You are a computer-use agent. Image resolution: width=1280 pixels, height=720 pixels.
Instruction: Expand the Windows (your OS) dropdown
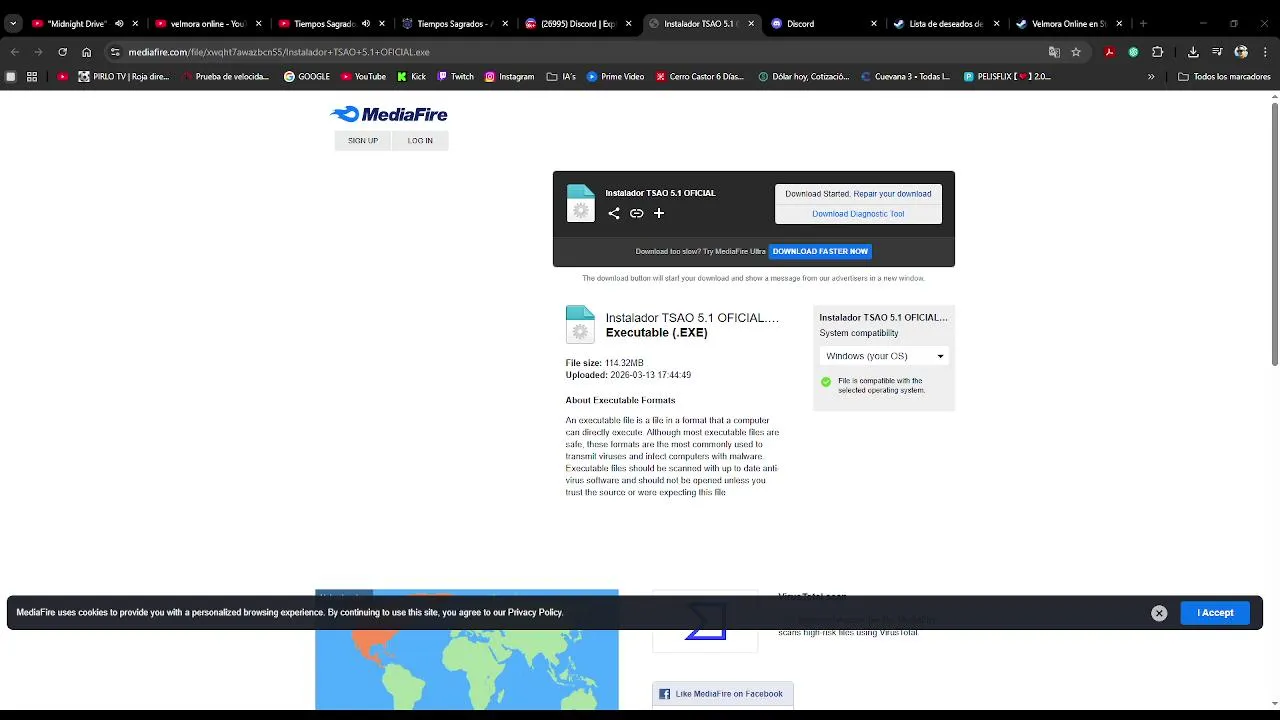(884, 356)
